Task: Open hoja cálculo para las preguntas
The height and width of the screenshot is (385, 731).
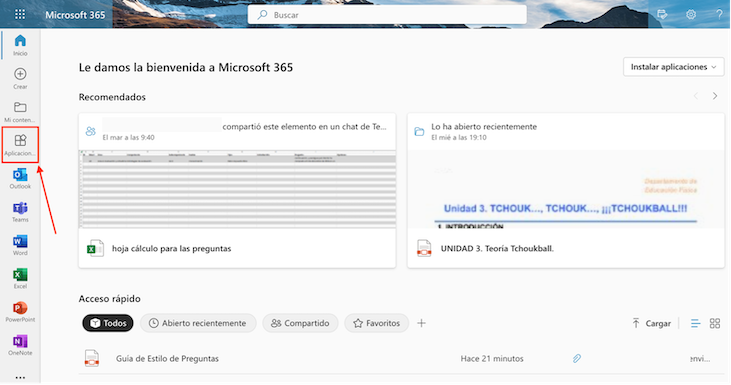Action: pos(172,248)
